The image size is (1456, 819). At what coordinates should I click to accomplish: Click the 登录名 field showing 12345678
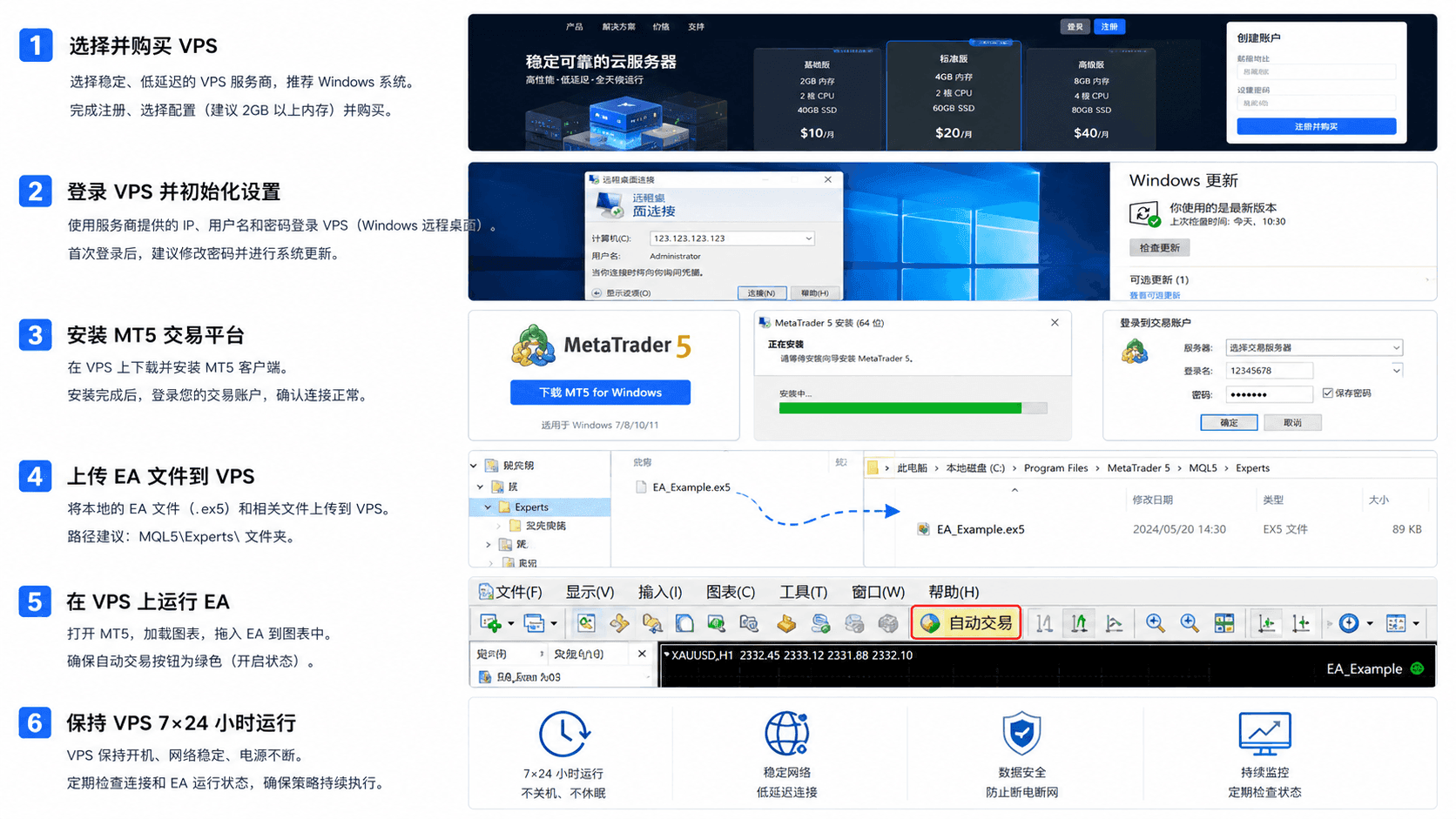coord(1269,371)
